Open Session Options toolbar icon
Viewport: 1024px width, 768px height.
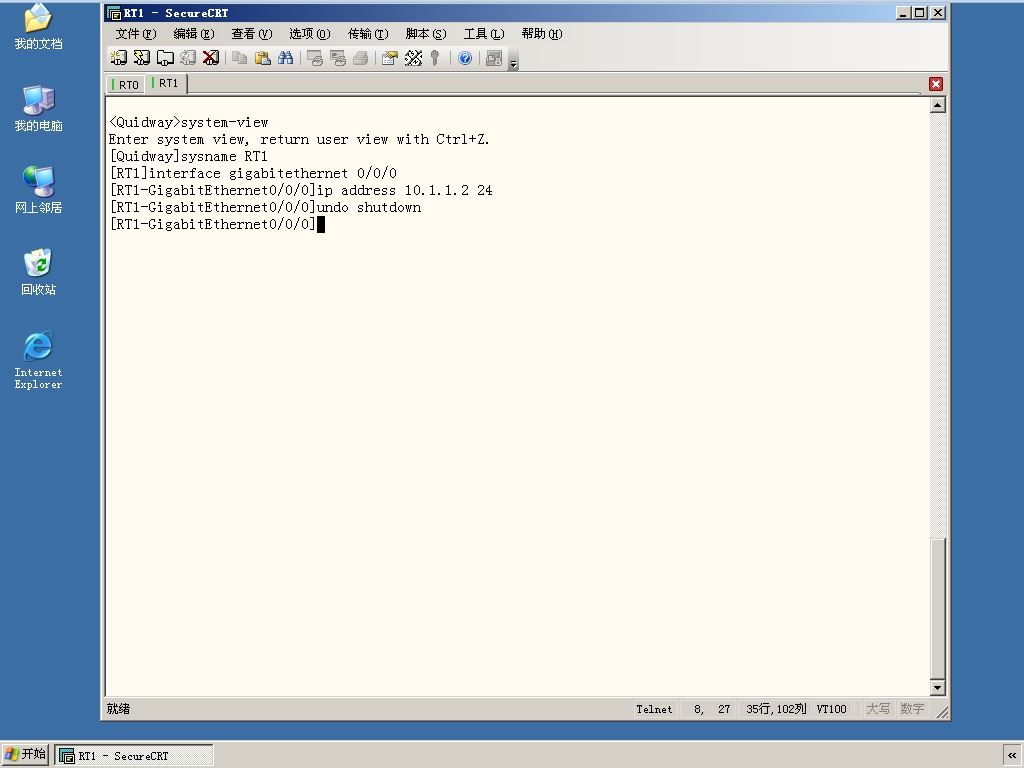[x=390, y=58]
